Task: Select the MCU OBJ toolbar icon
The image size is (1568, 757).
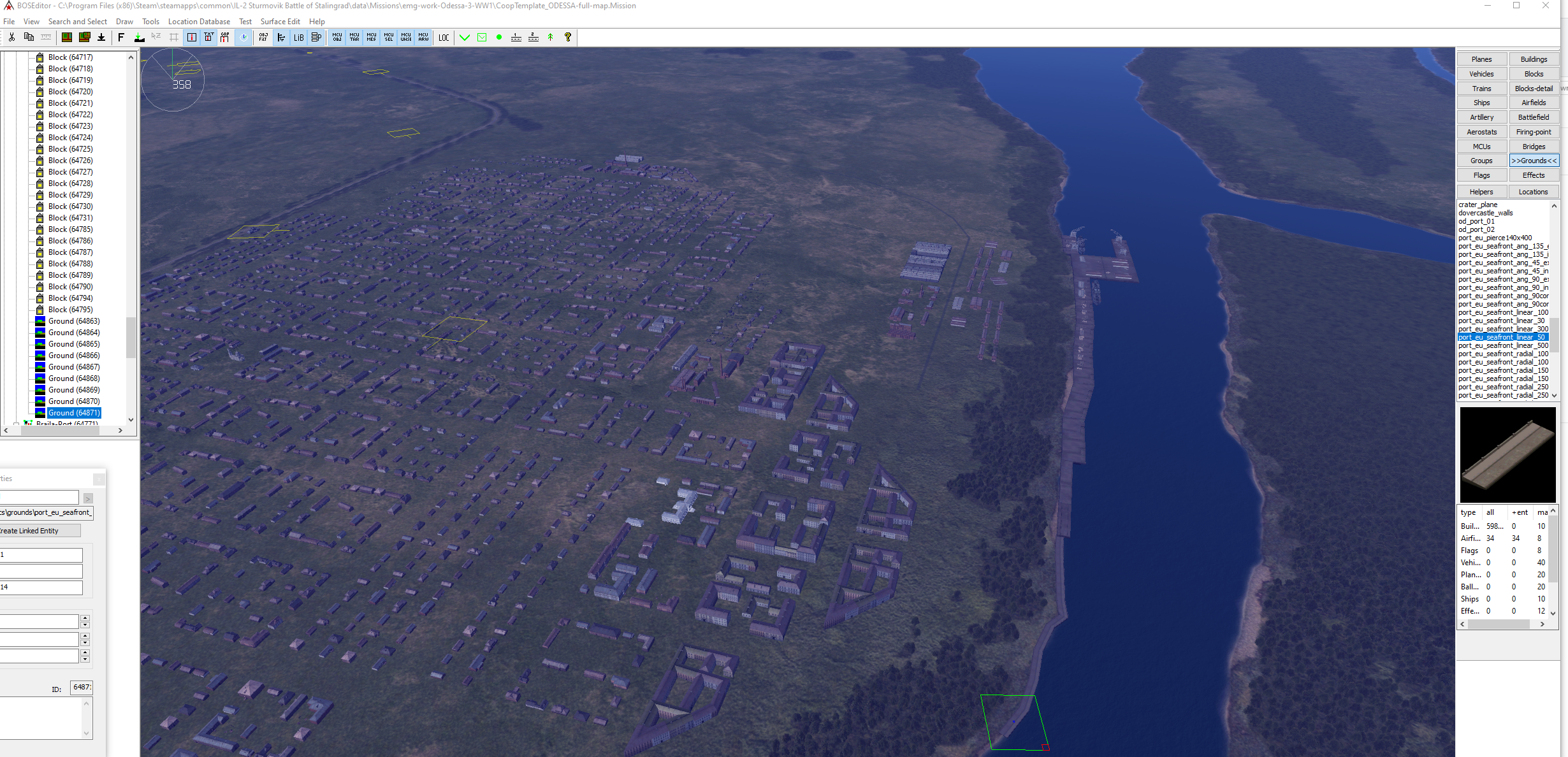Action: tap(337, 37)
